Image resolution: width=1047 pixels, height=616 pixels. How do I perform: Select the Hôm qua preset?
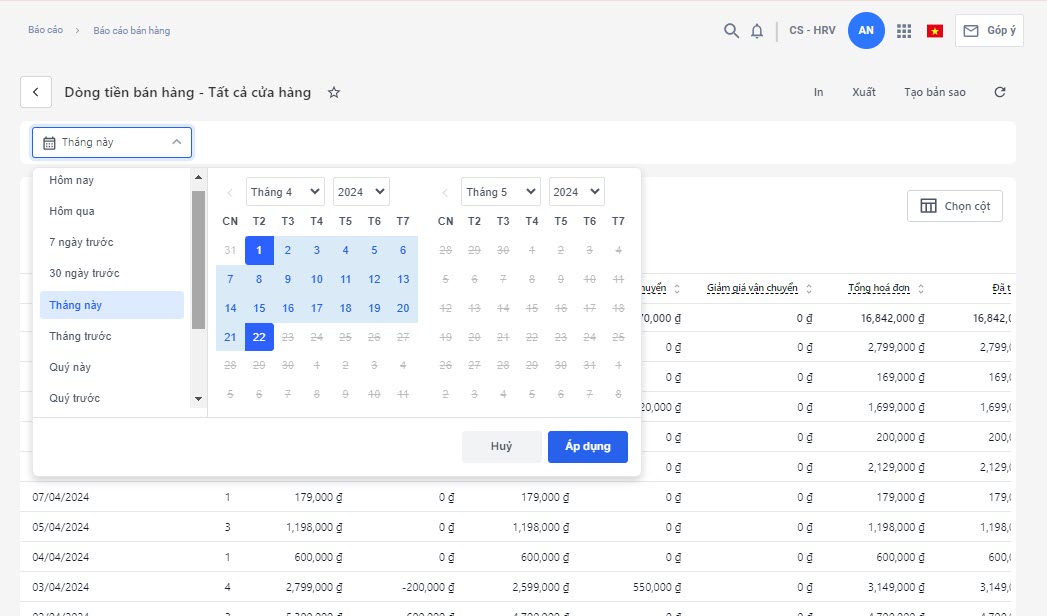coord(72,211)
